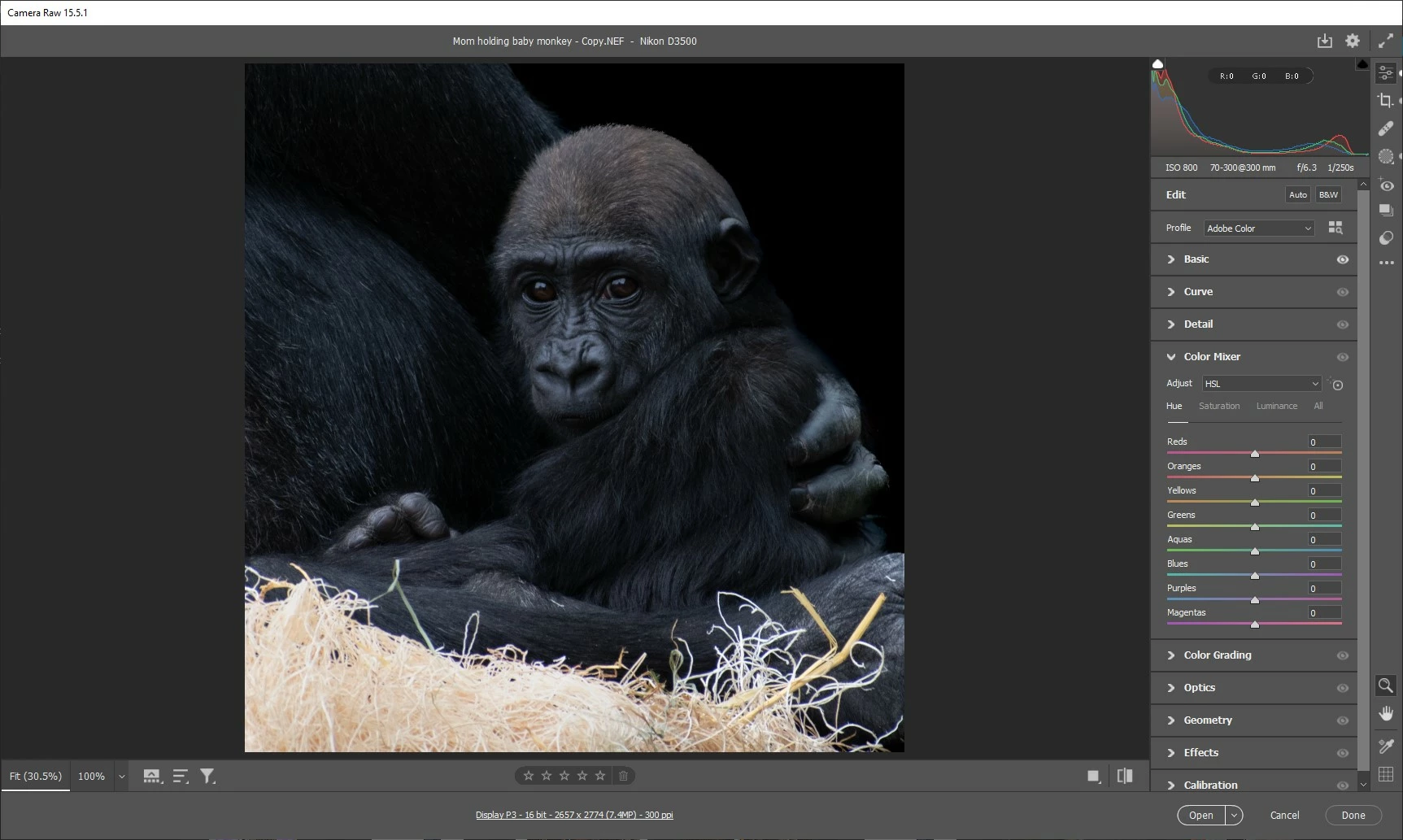Click the Auto edit button
Screen dimensions: 1403x840
(x=1298, y=195)
